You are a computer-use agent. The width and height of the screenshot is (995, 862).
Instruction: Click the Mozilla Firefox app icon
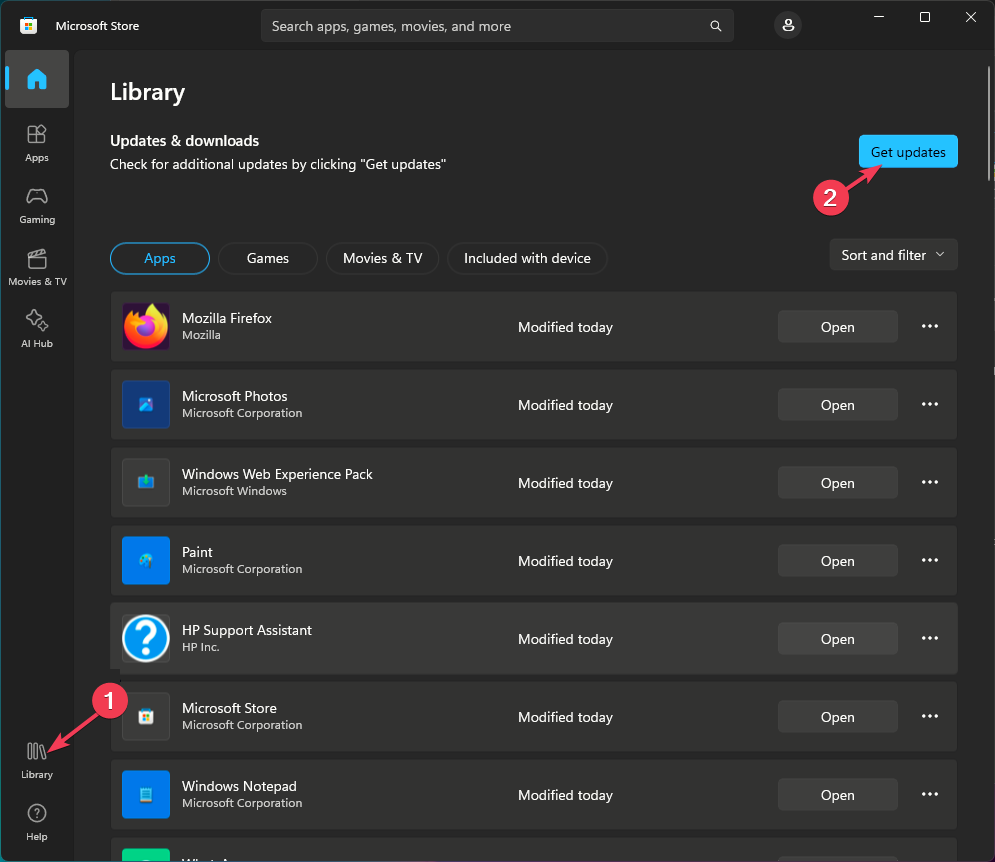[x=146, y=326]
